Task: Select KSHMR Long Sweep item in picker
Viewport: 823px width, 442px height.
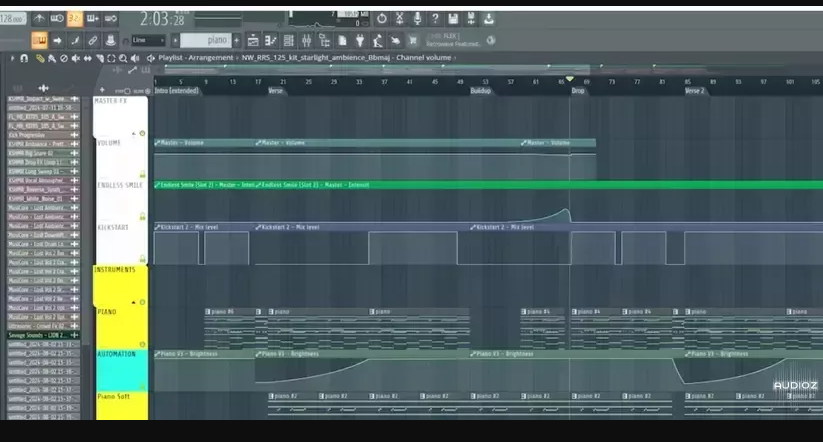Action: click(43, 171)
